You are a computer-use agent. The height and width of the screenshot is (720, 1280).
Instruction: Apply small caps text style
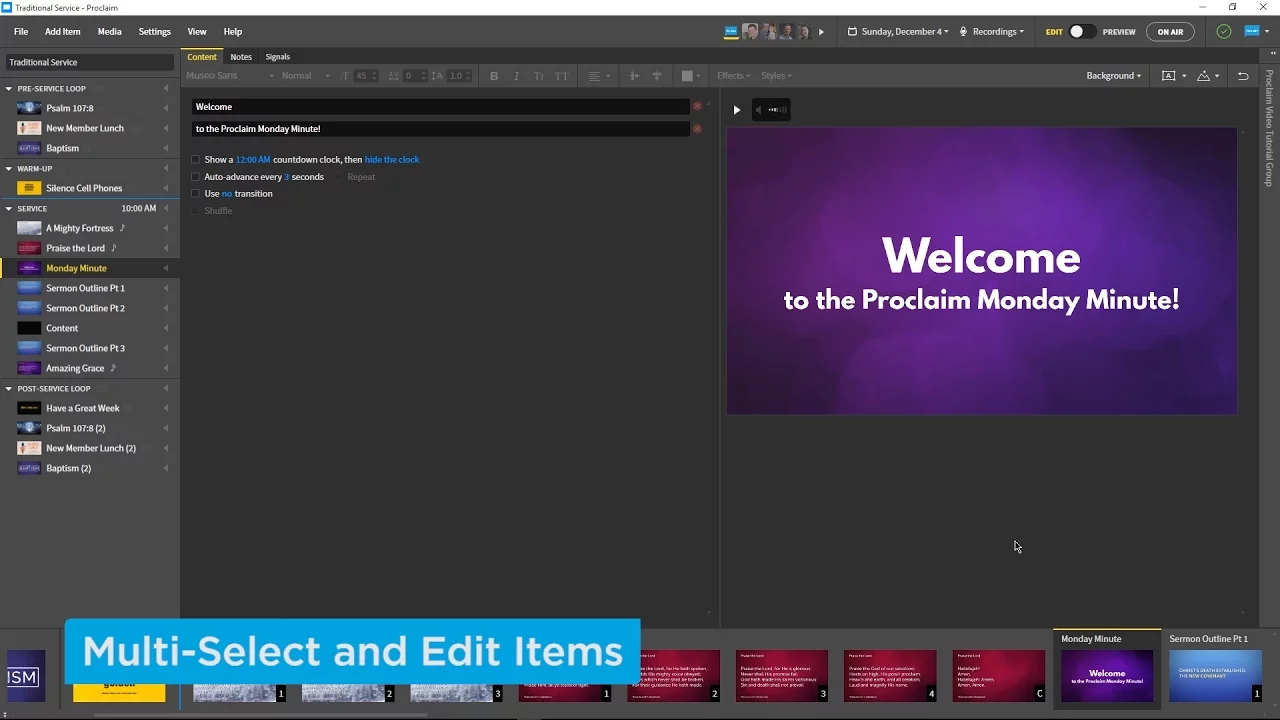[x=539, y=76]
